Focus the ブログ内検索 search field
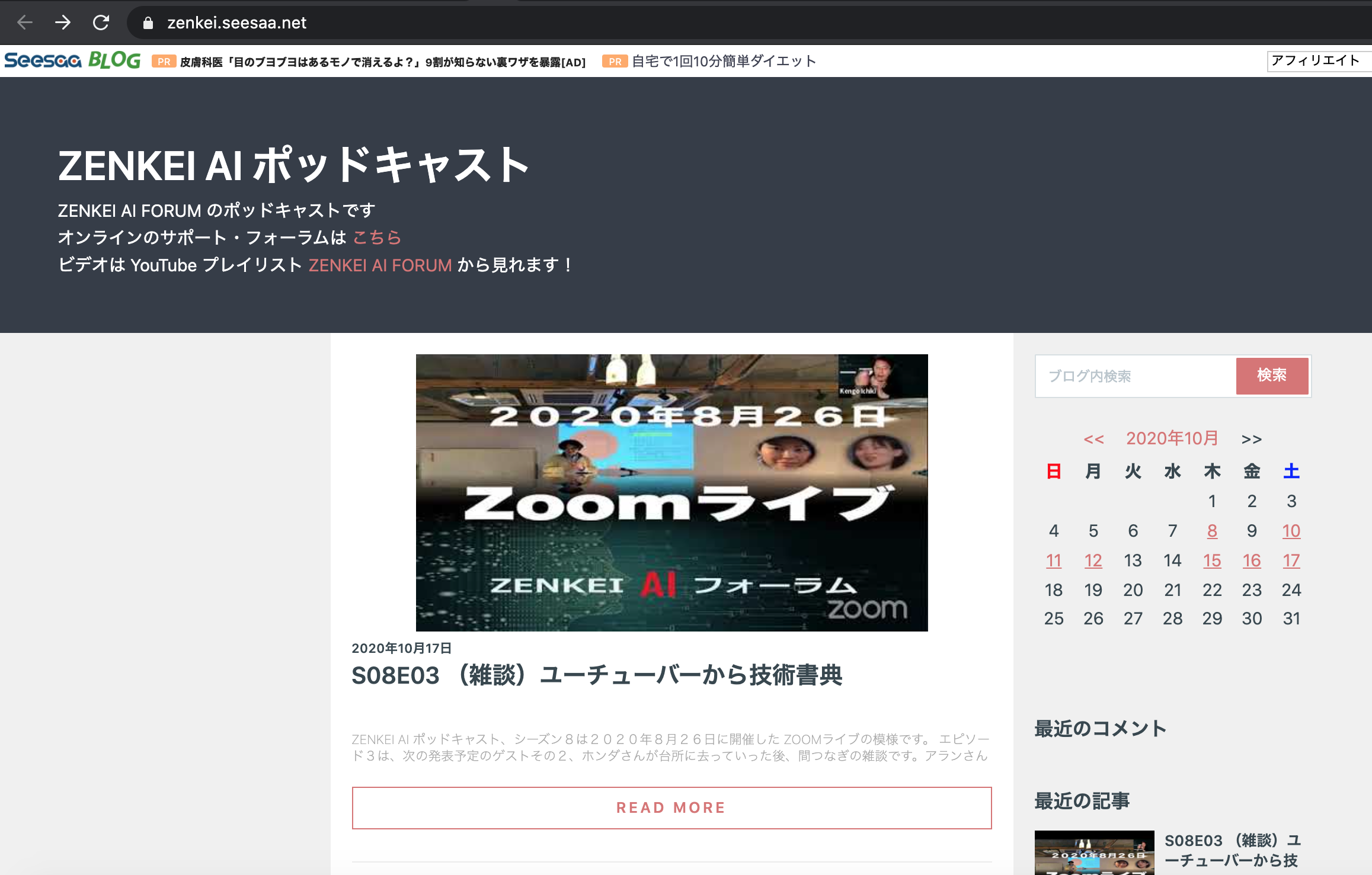 click(1136, 376)
